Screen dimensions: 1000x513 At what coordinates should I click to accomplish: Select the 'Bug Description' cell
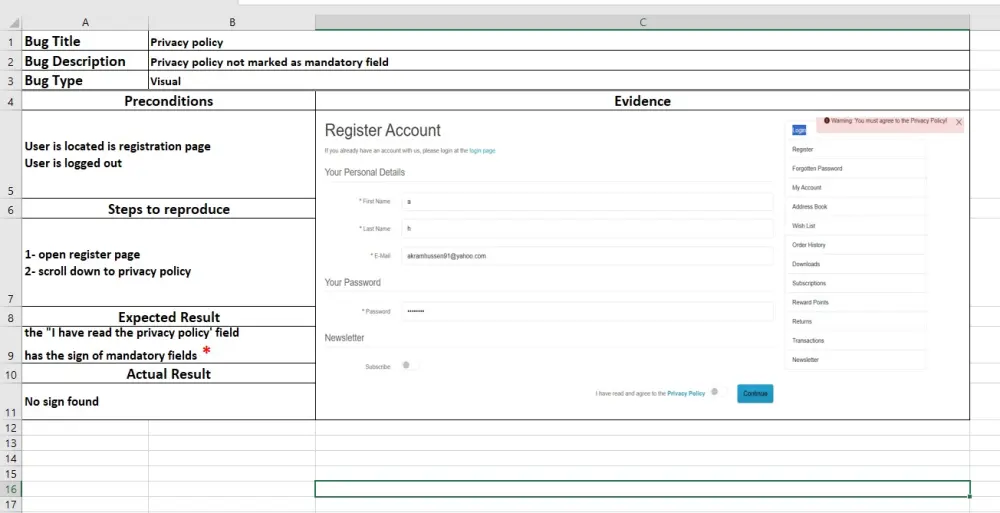click(x=85, y=61)
